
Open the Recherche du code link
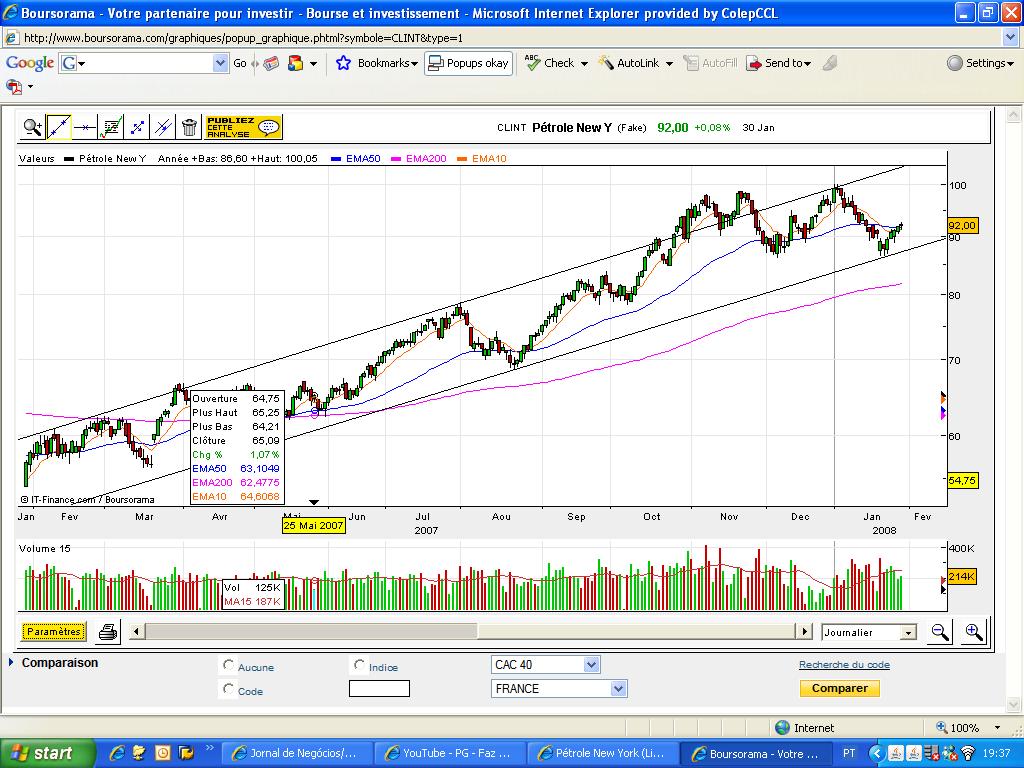pos(844,665)
